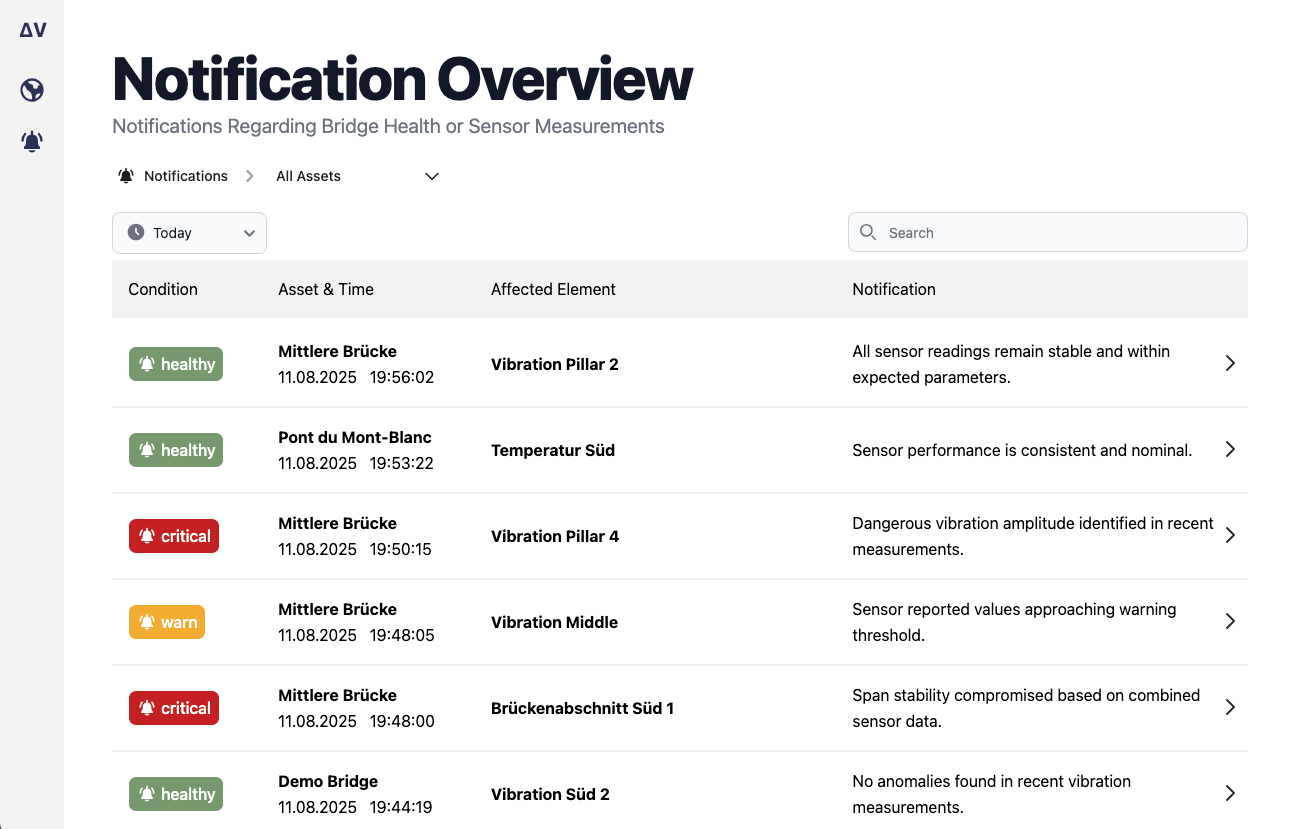
Task: Click the Notification column header
Action: point(894,289)
